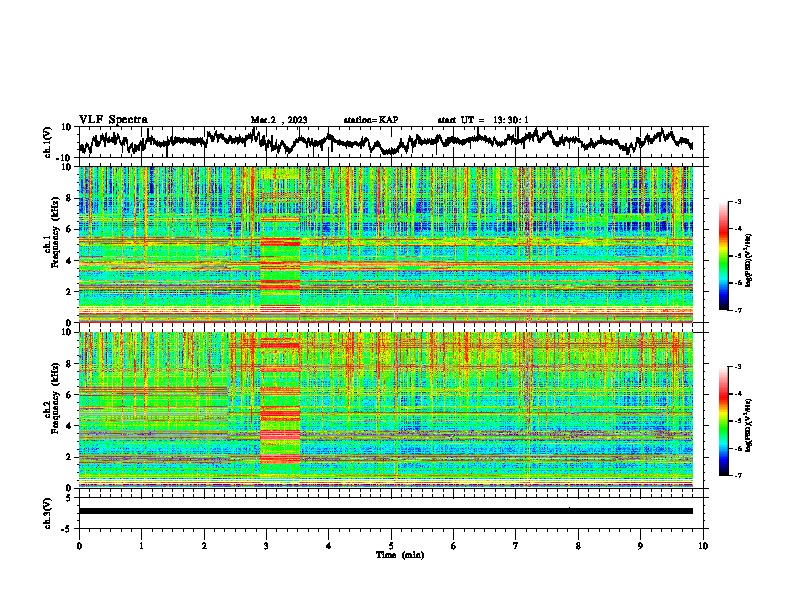Click the red burst in ch.1 spectrogram
The height and width of the screenshot is (612, 792).
[x=280, y=244]
